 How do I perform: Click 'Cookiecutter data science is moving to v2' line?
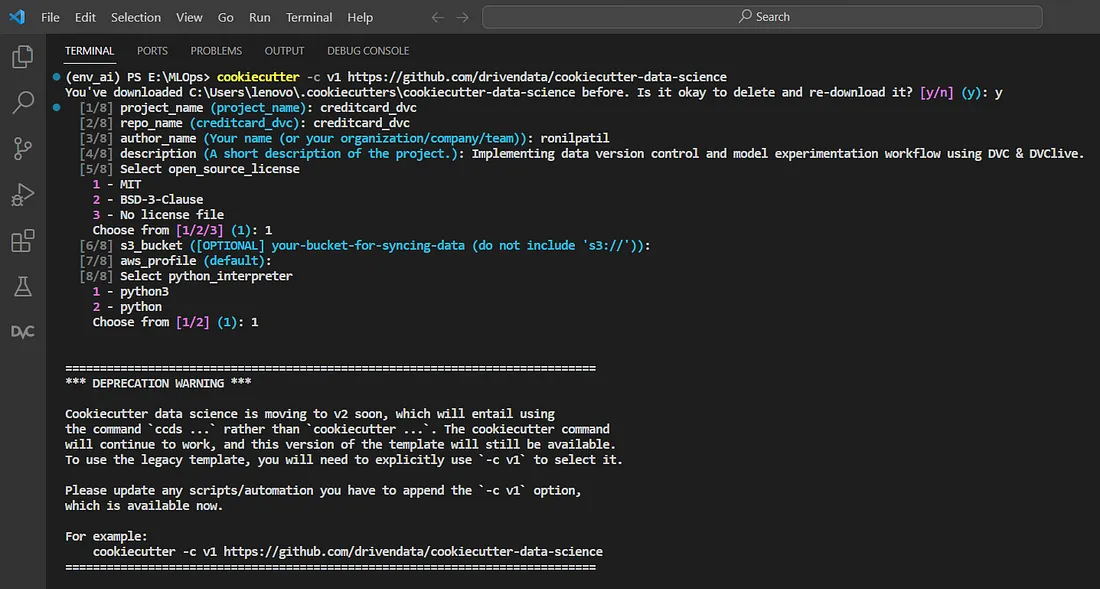click(x=310, y=414)
